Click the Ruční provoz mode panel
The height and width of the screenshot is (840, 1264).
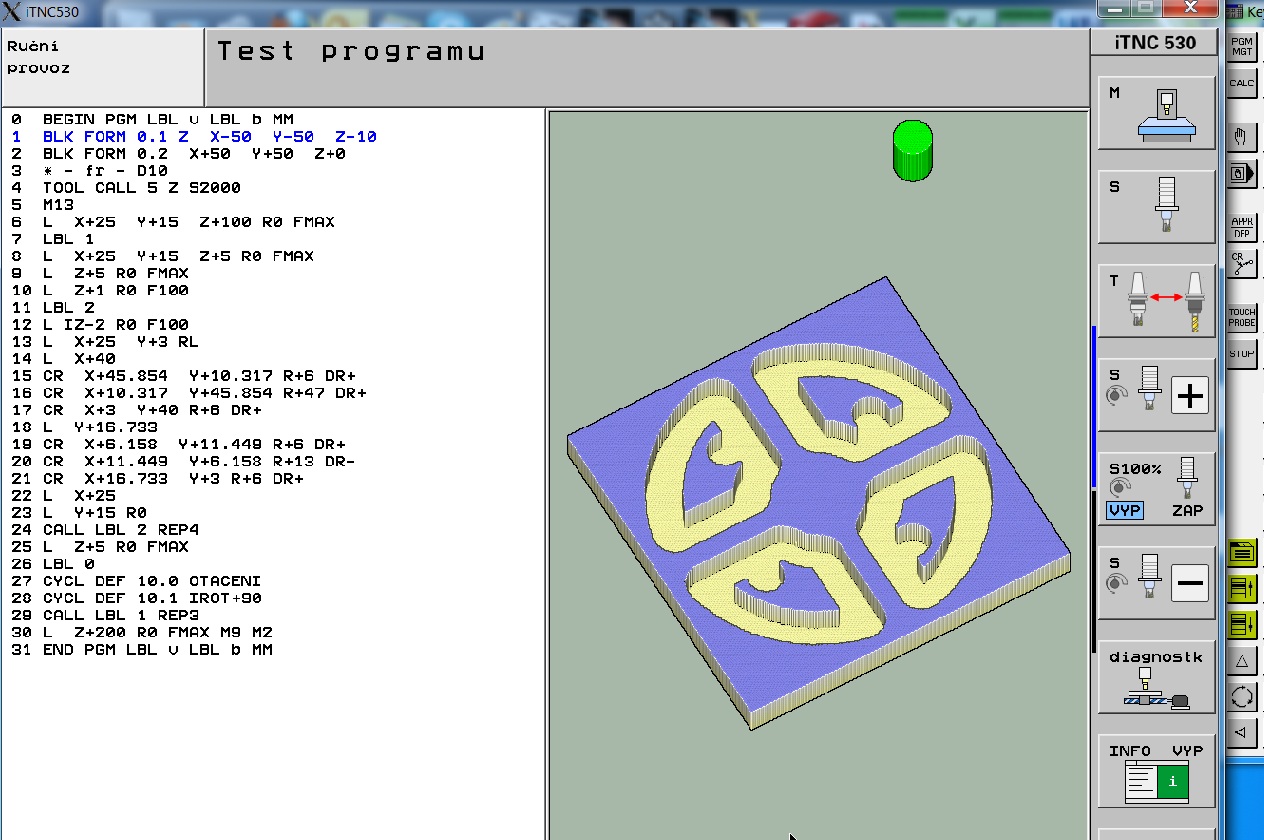coord(102,67)
